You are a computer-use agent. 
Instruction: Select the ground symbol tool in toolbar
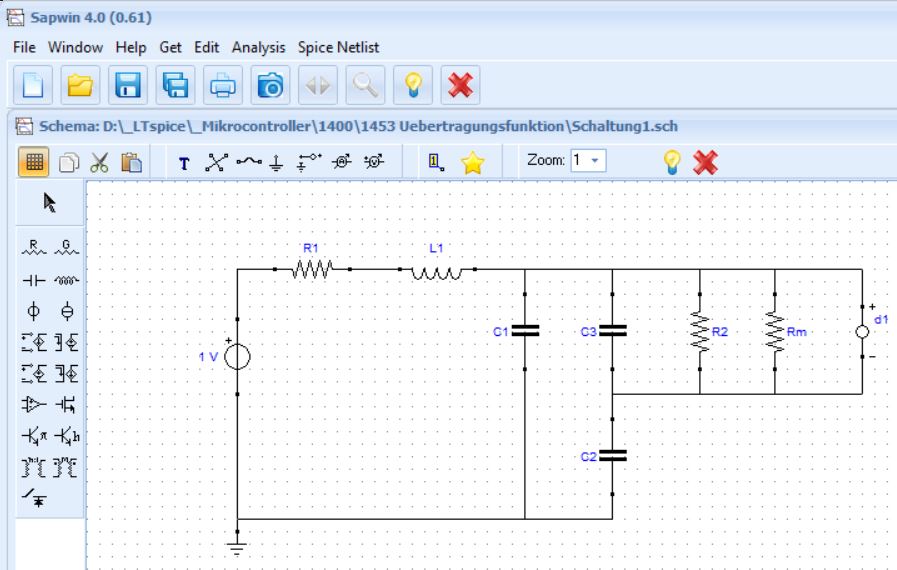(276, 164)
